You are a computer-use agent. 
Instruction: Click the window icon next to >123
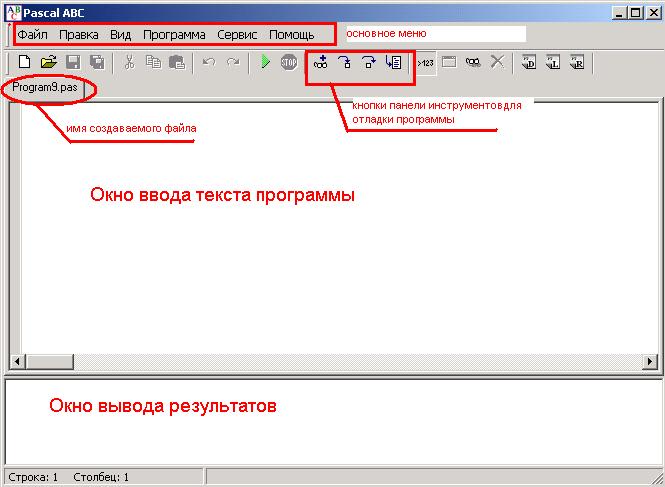[x=449, y=62]
